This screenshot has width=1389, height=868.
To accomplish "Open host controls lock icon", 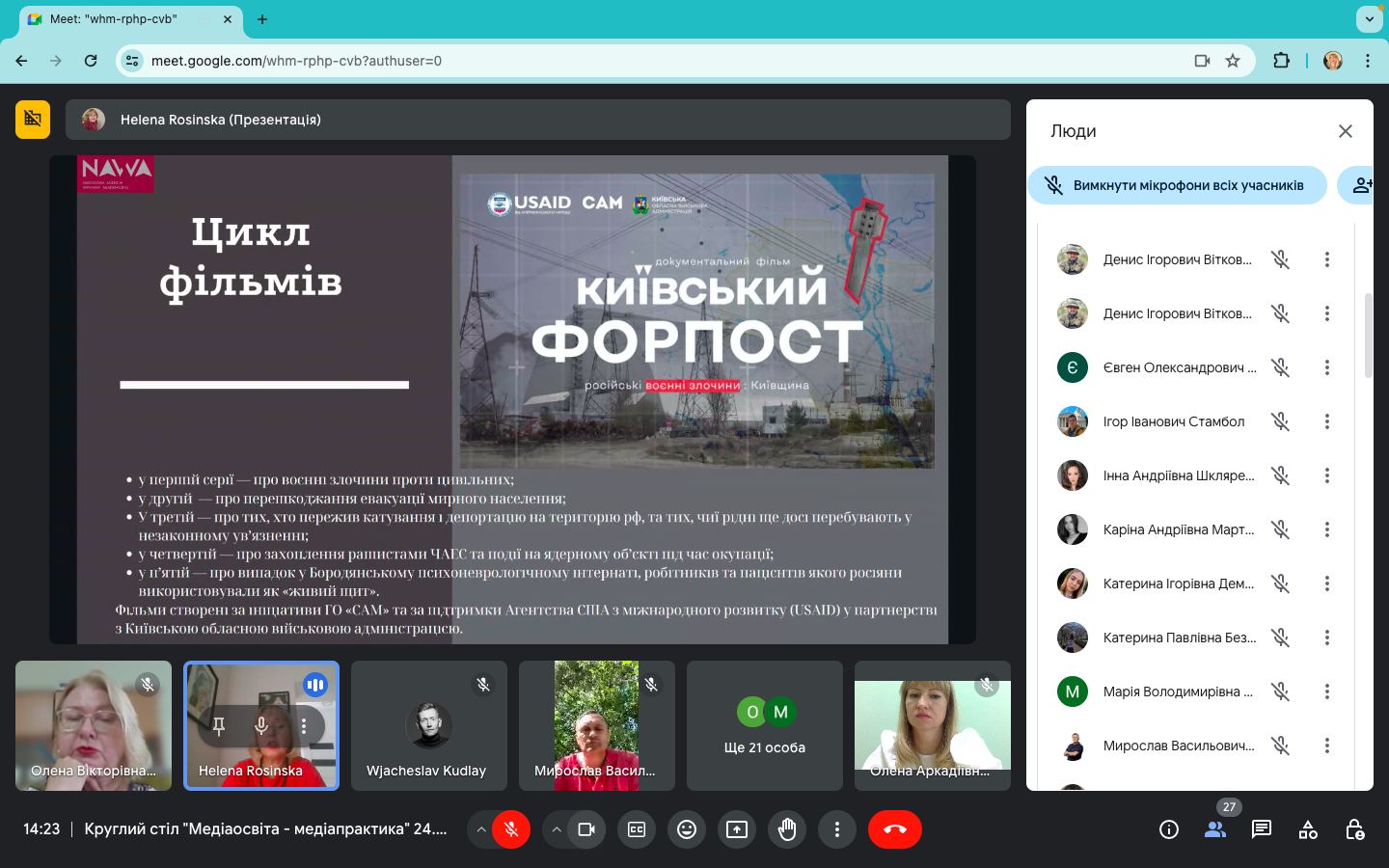I will 1354,829.
